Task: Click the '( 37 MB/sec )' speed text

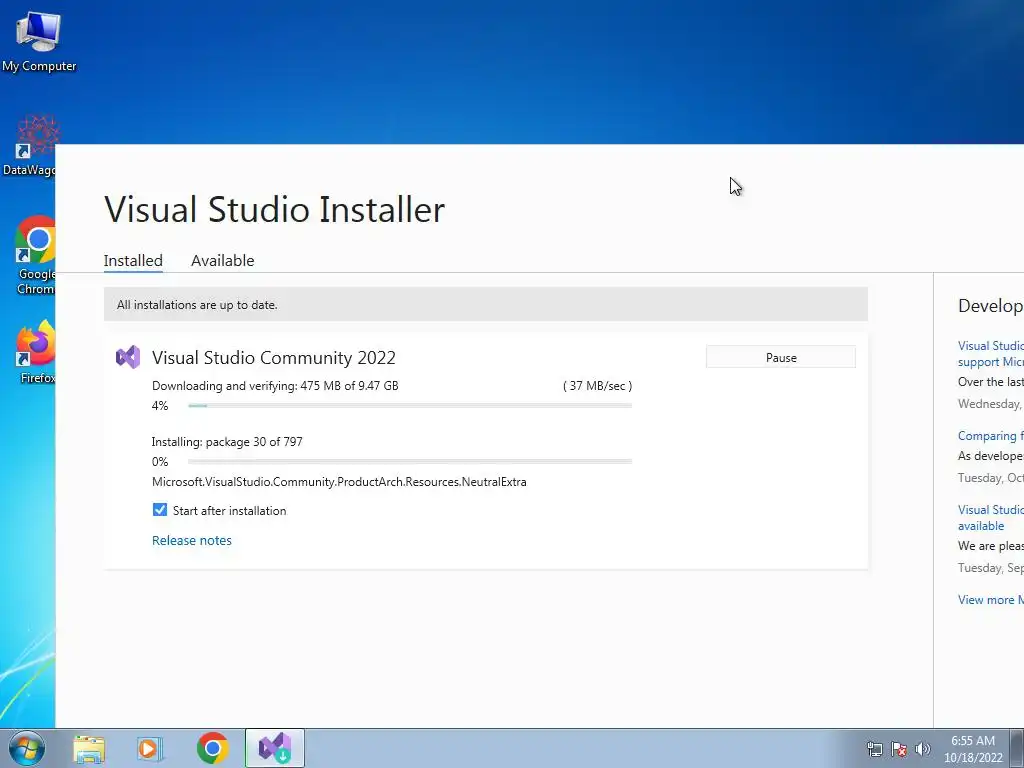Action: pos(598,386)
